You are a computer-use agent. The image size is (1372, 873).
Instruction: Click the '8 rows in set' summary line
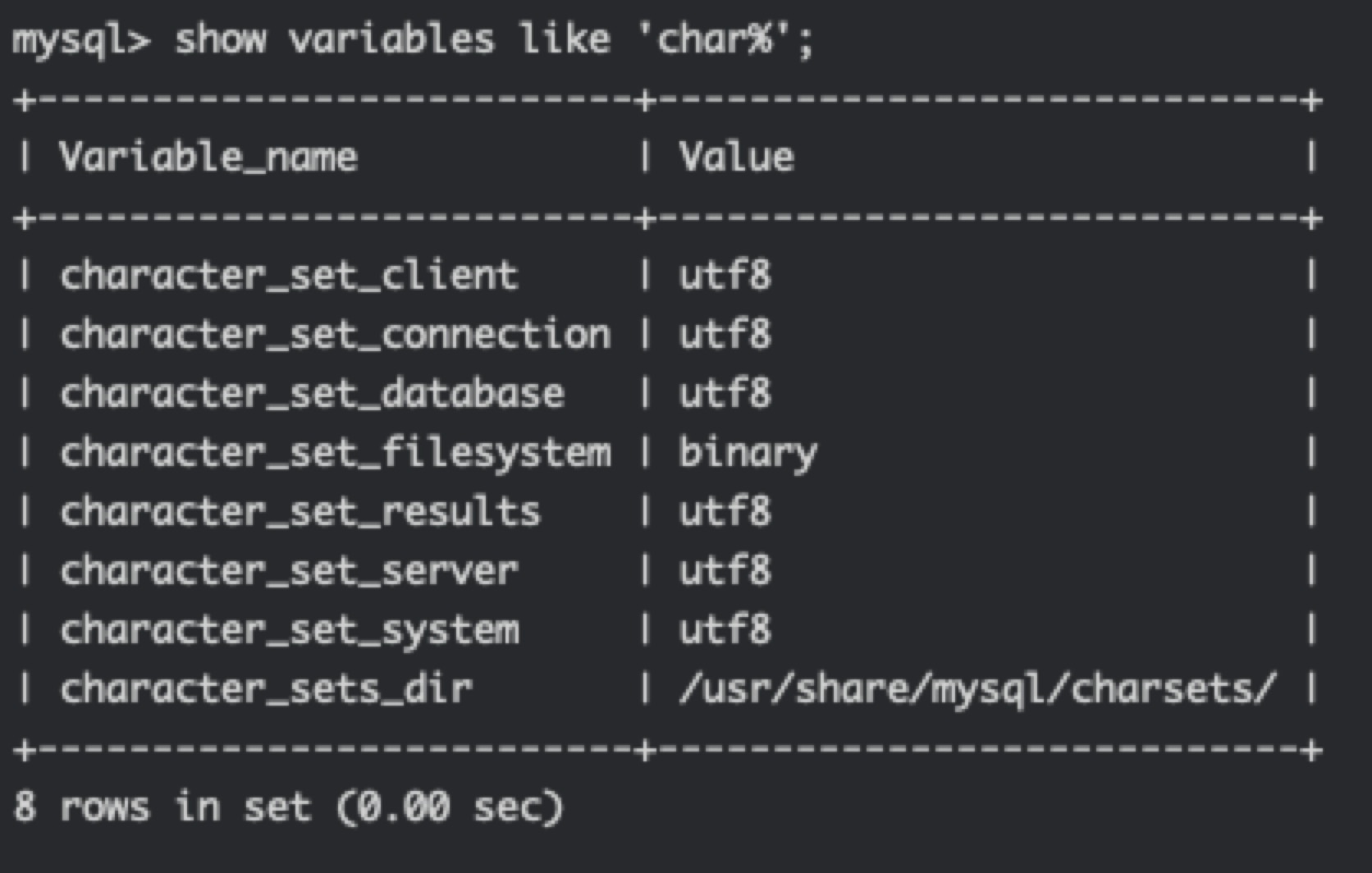[289, 807]
